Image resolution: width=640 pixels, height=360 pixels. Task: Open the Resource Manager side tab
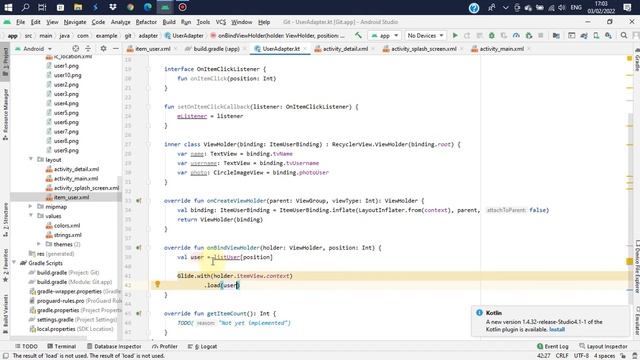coord(5,114)
